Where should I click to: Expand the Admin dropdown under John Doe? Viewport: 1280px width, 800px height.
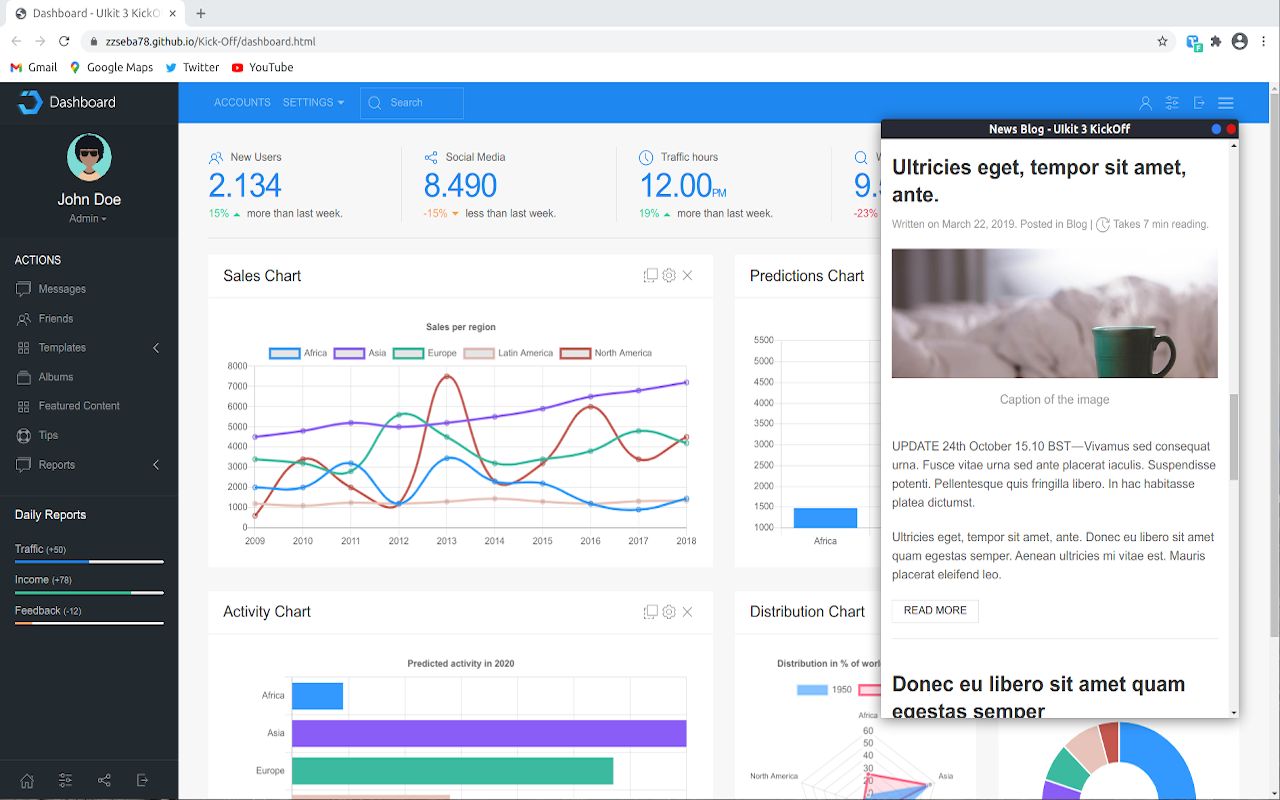pyautogui.click(x=88, y=219)
